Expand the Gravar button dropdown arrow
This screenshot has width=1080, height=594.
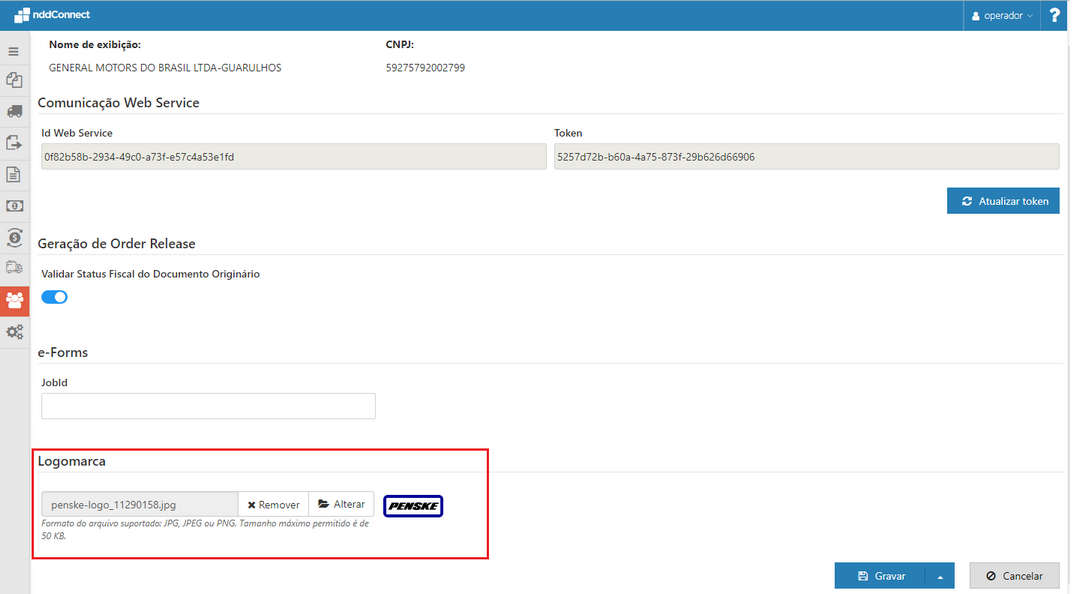pos(940,576)
